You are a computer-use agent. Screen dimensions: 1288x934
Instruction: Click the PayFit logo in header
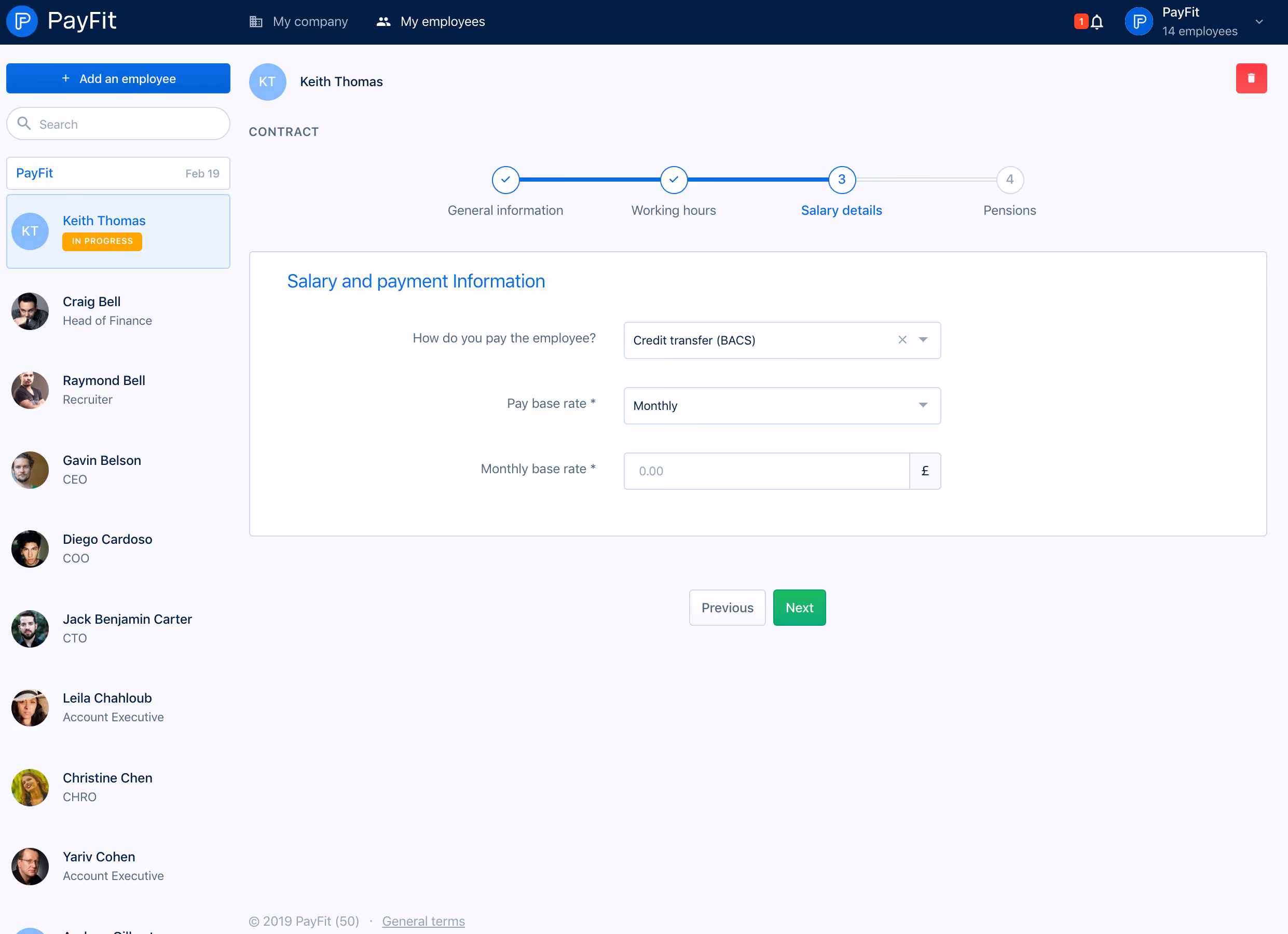tap(61, 21)
